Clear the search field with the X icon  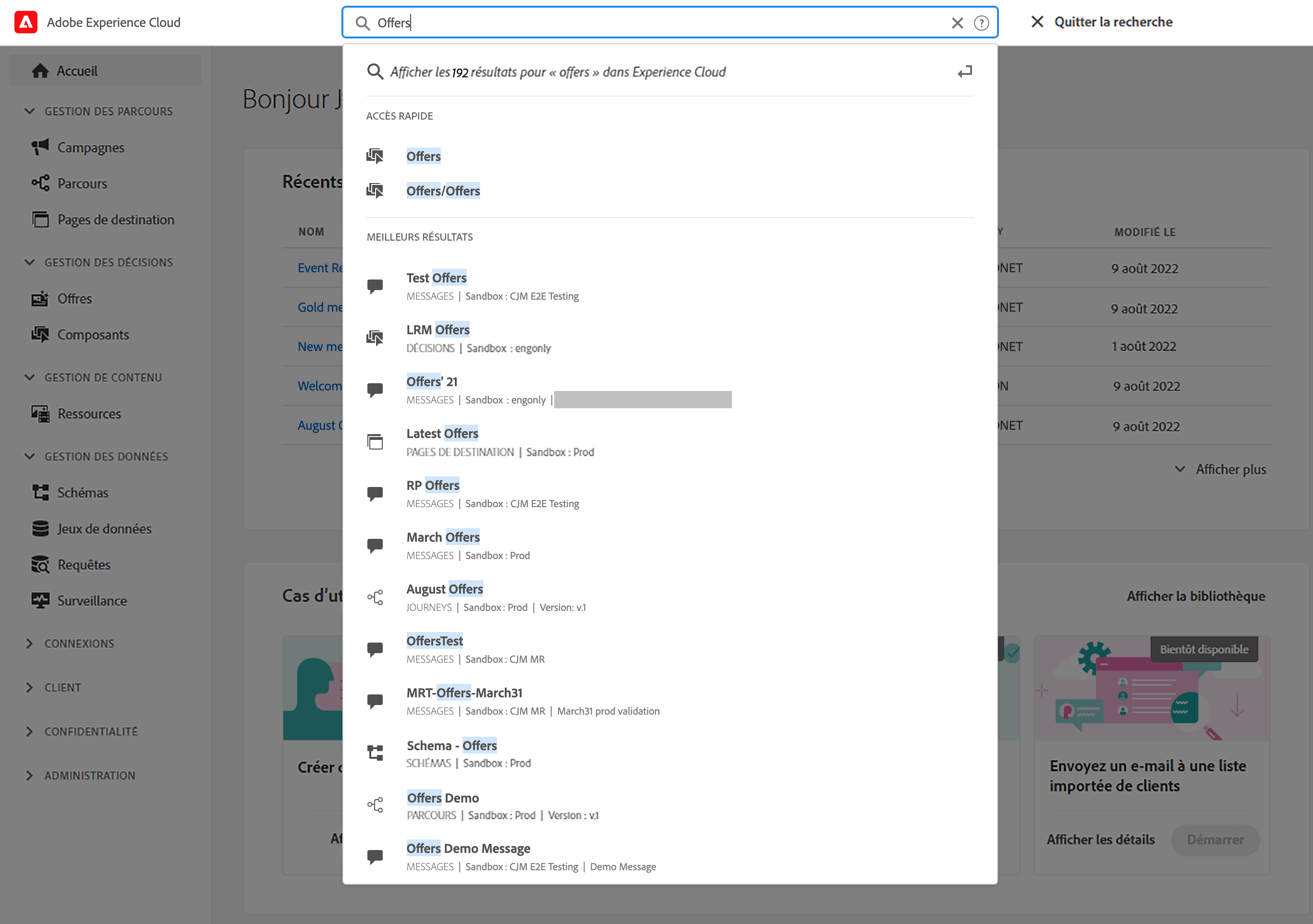tap(957, 23)
